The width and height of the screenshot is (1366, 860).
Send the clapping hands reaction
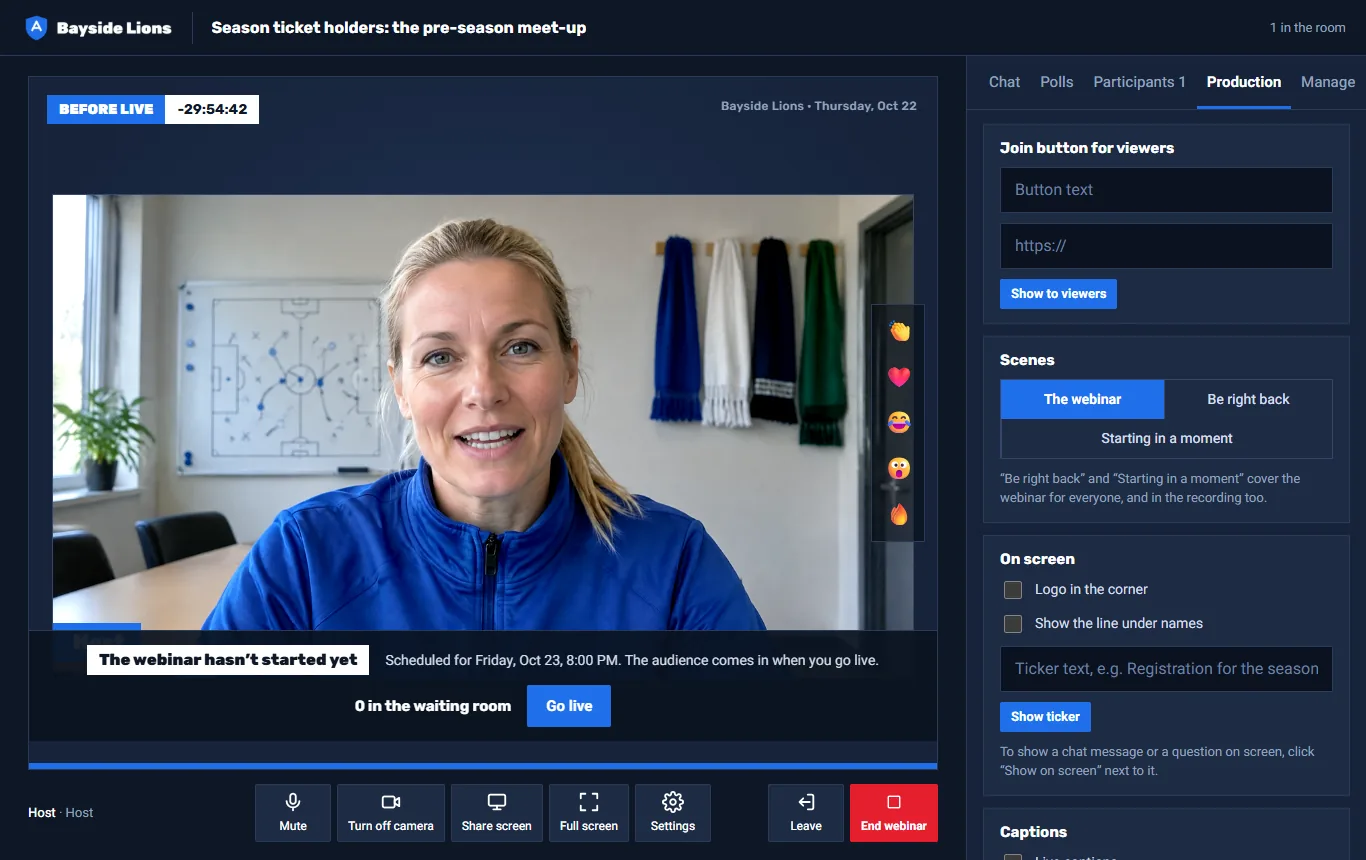899,331
